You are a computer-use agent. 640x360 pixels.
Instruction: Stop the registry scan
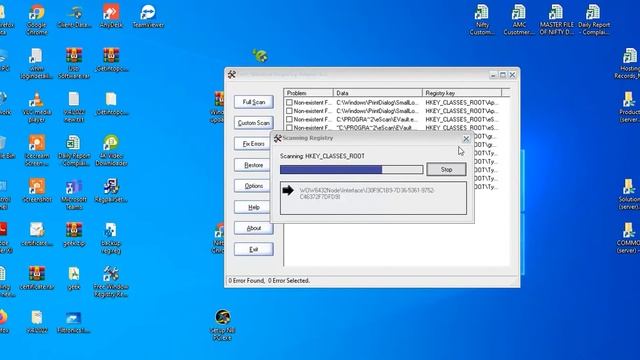point(446,169)
